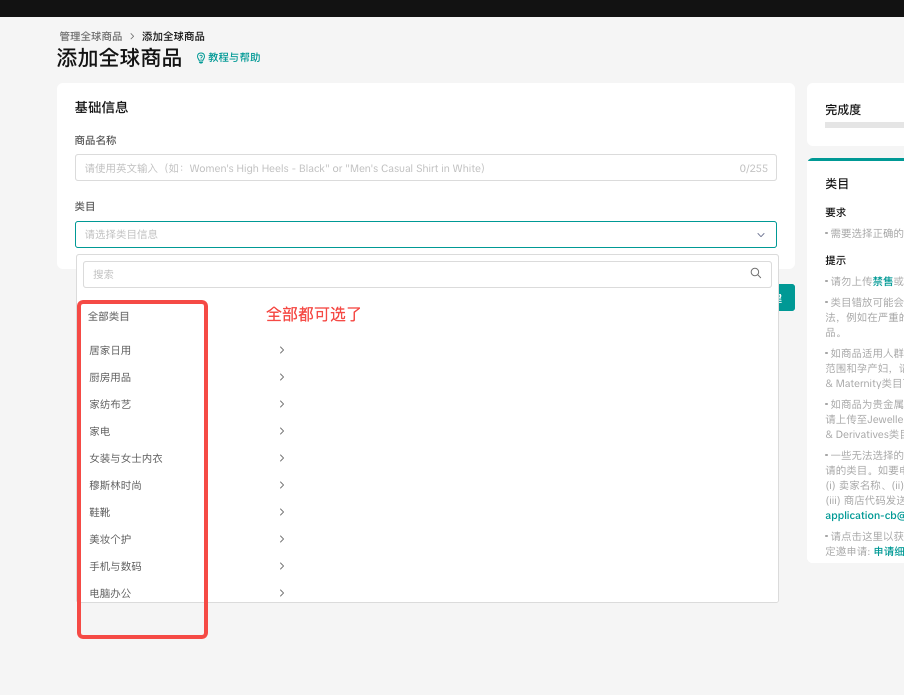Expand the 厨房用品 category arrow

(x=282, y=377)
